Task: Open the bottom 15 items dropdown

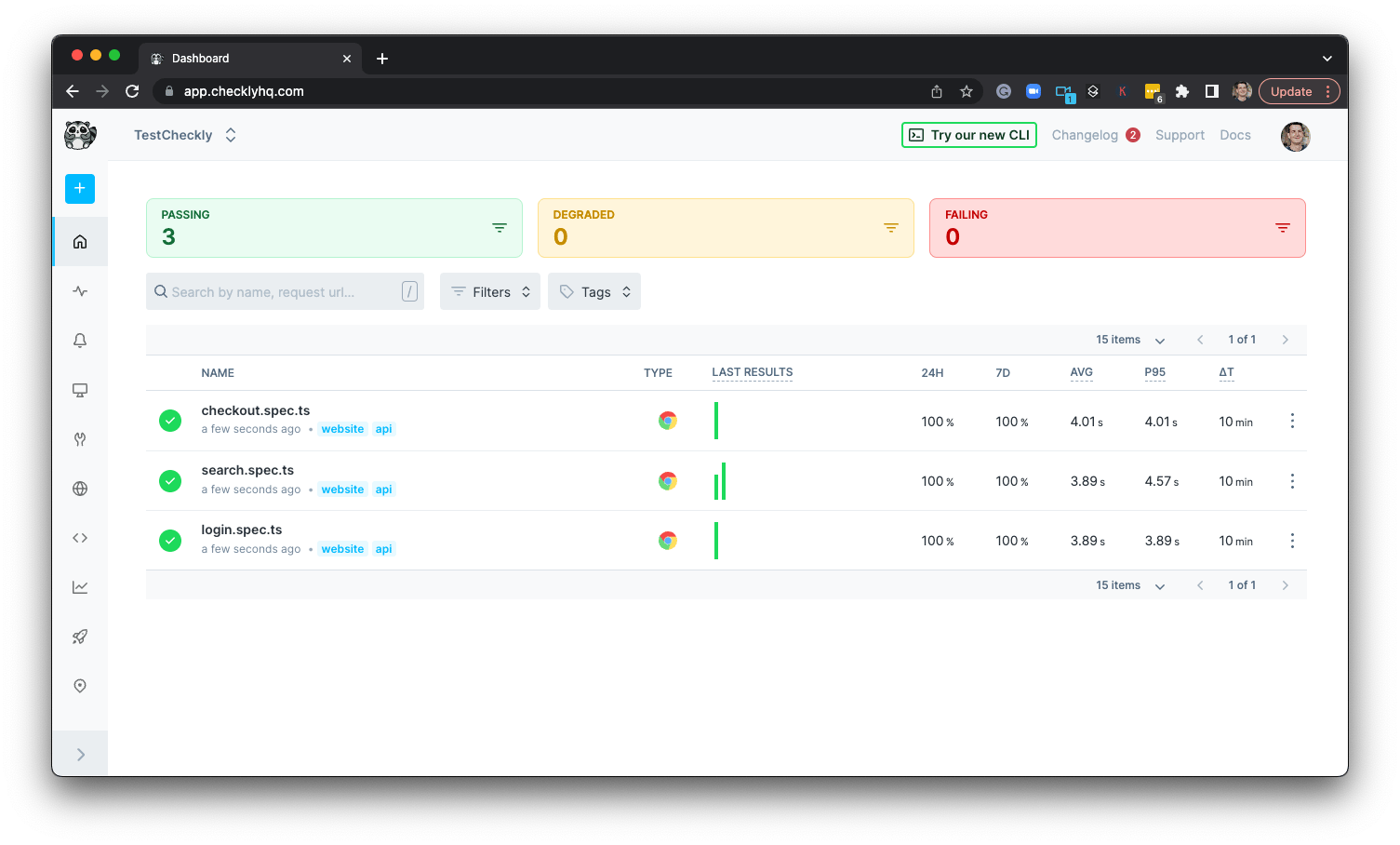Action: click(1130, 585)
